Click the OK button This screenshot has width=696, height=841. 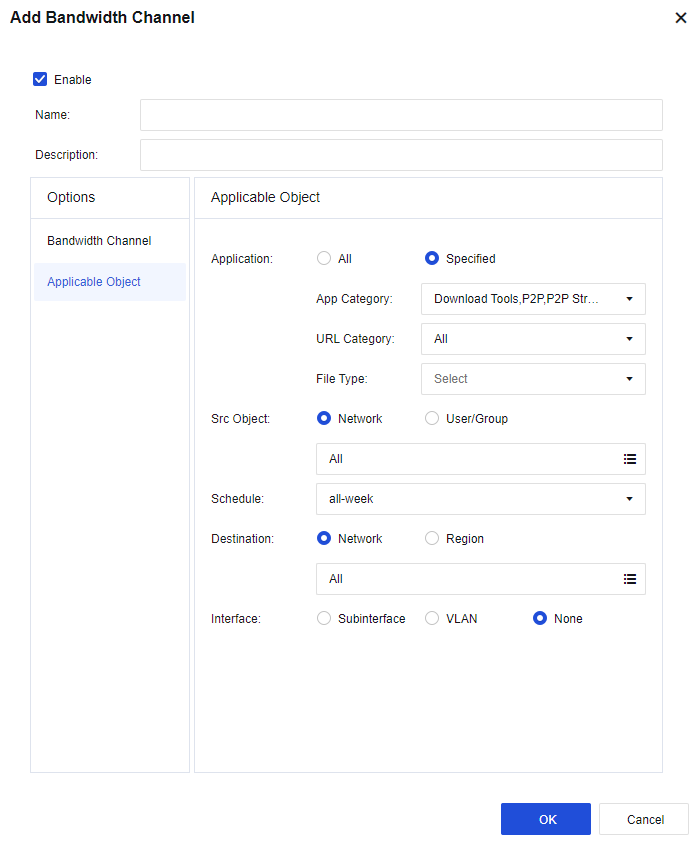(546, 819)
